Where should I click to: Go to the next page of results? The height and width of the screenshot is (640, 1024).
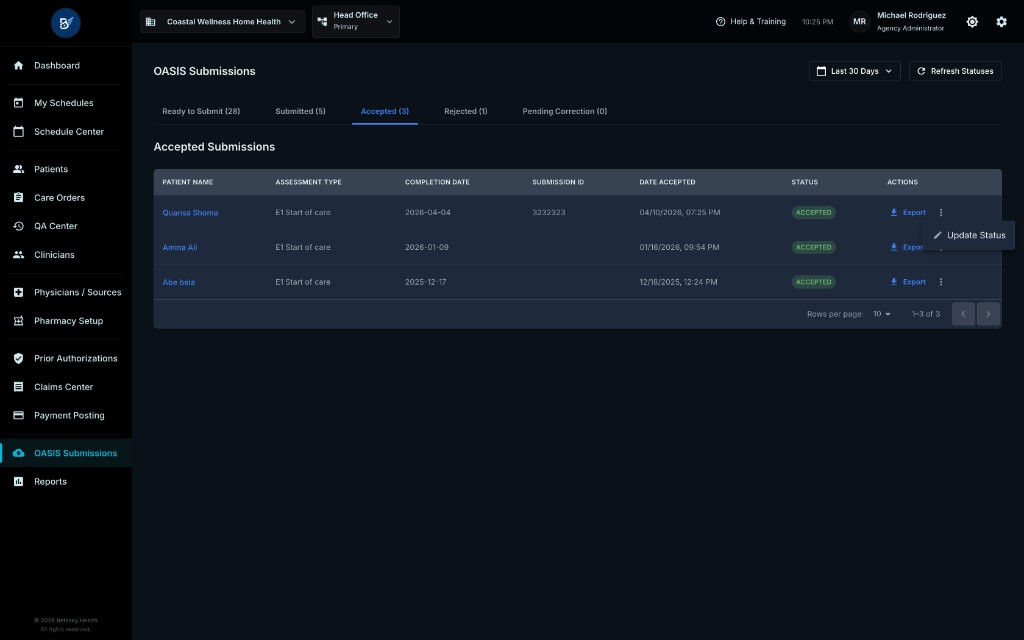[988, 314]
